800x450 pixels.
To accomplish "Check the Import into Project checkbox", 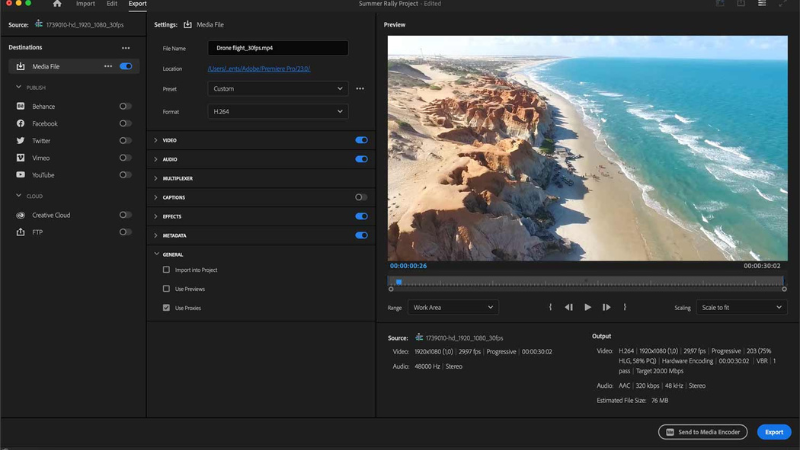I will coord(167,270).
